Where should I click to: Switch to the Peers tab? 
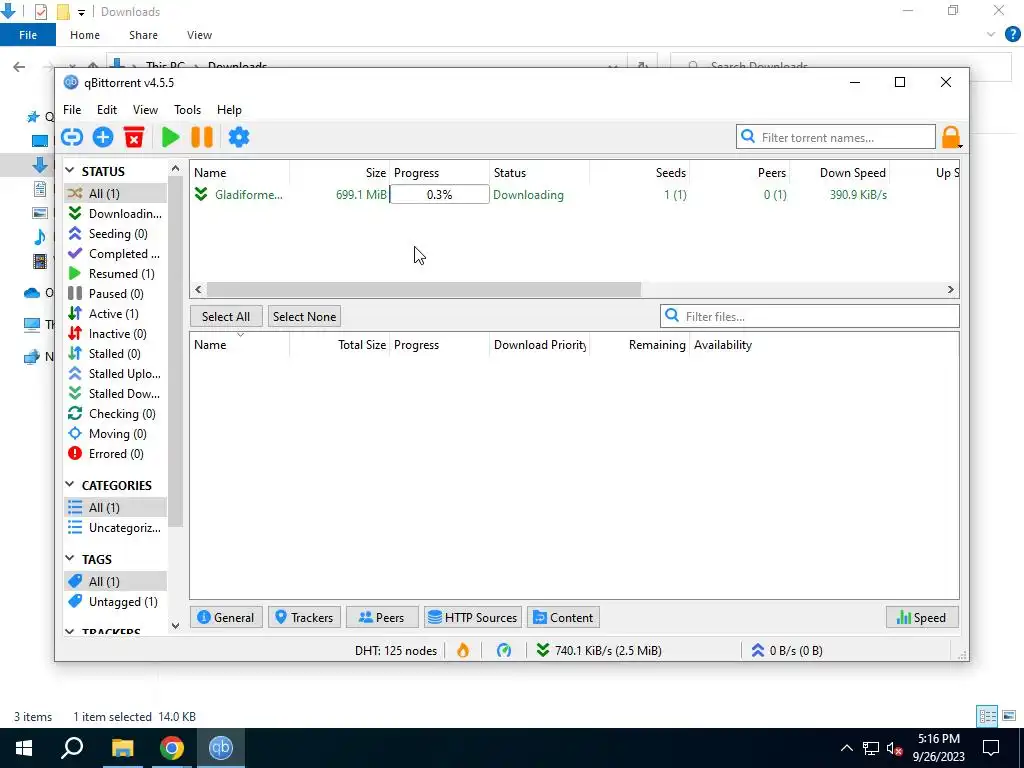[382, 617]
